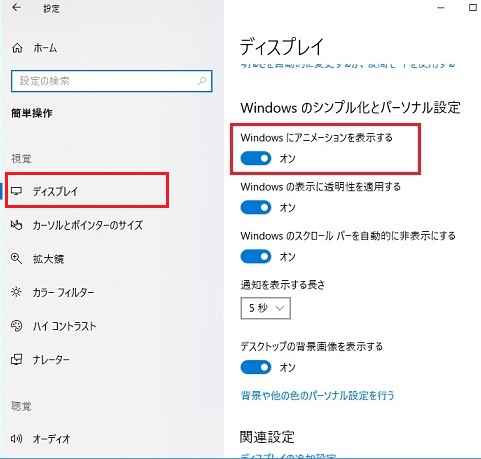Click the 簡単操作 section title

pos(32,113)
